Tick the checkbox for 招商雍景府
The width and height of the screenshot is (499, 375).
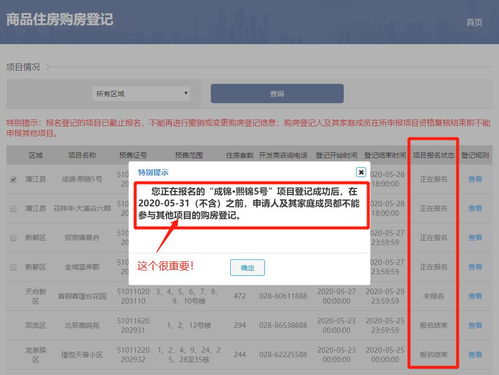(x=13, y=238)
